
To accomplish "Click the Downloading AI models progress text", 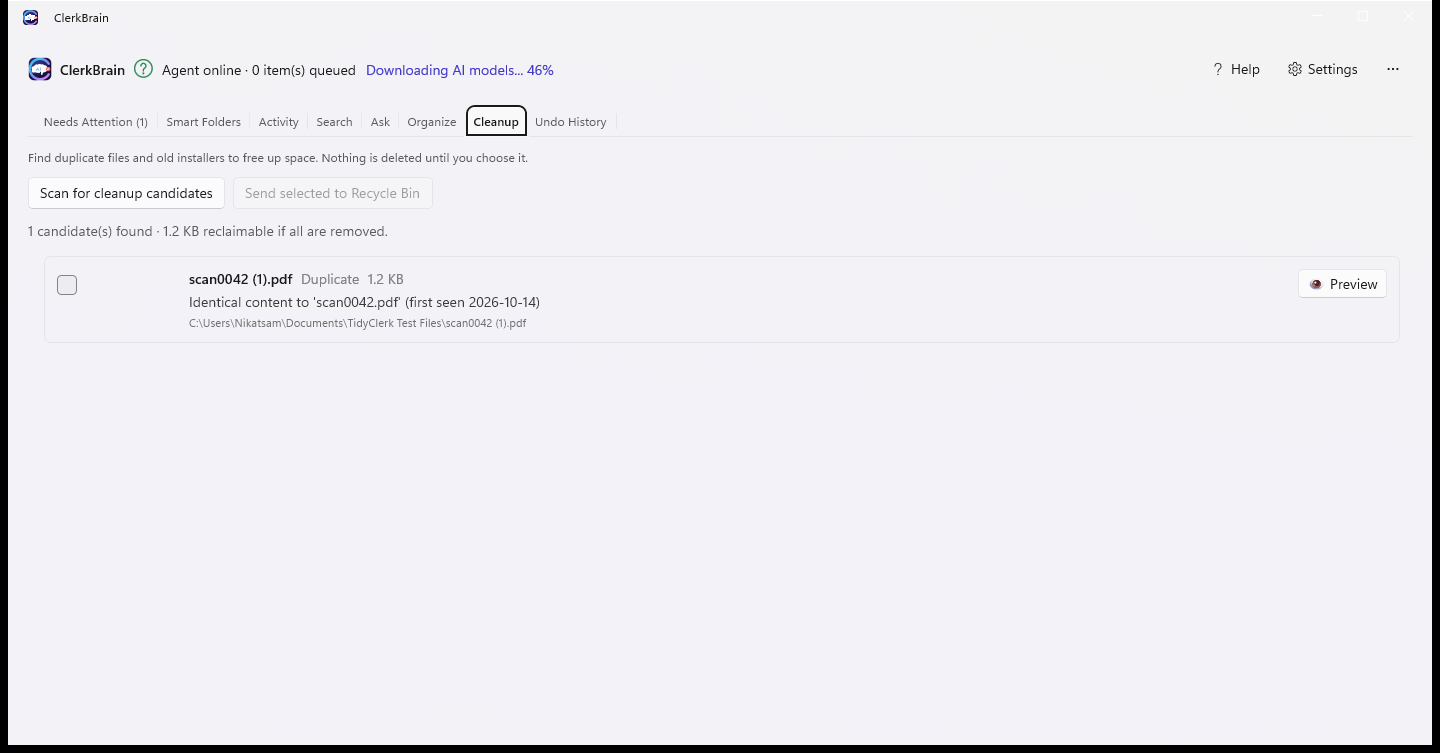I will click(460, 70).
